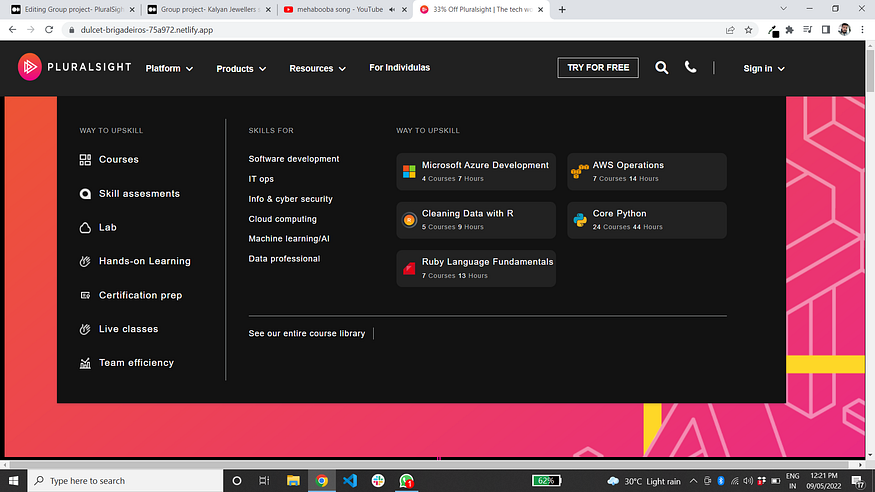Click the Ruby gem icon
Image resolution: width=875 pixels, height=492 pixels.
click(x=409, y=268)
